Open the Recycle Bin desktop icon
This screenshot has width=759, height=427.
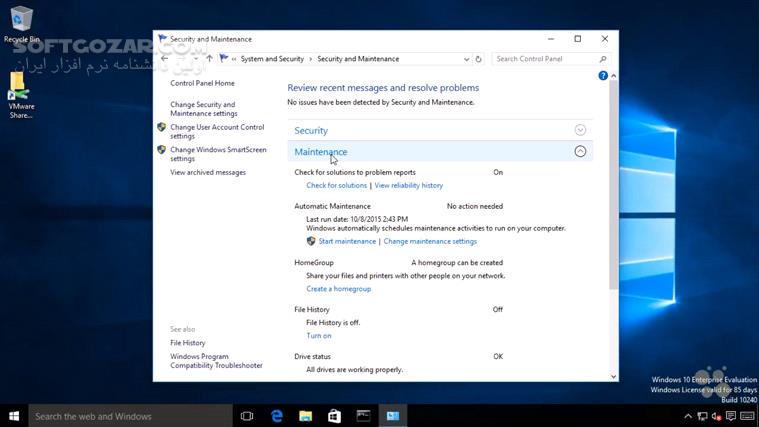(21, 24)
